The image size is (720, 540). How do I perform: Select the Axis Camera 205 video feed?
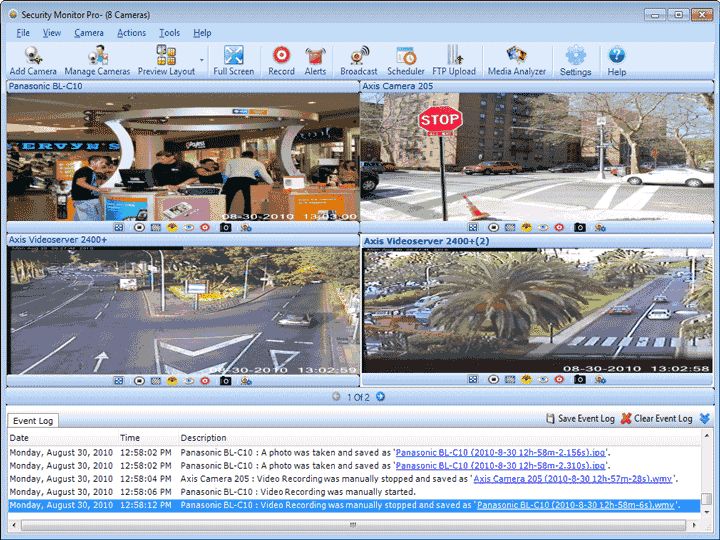[x=537, y=157]
